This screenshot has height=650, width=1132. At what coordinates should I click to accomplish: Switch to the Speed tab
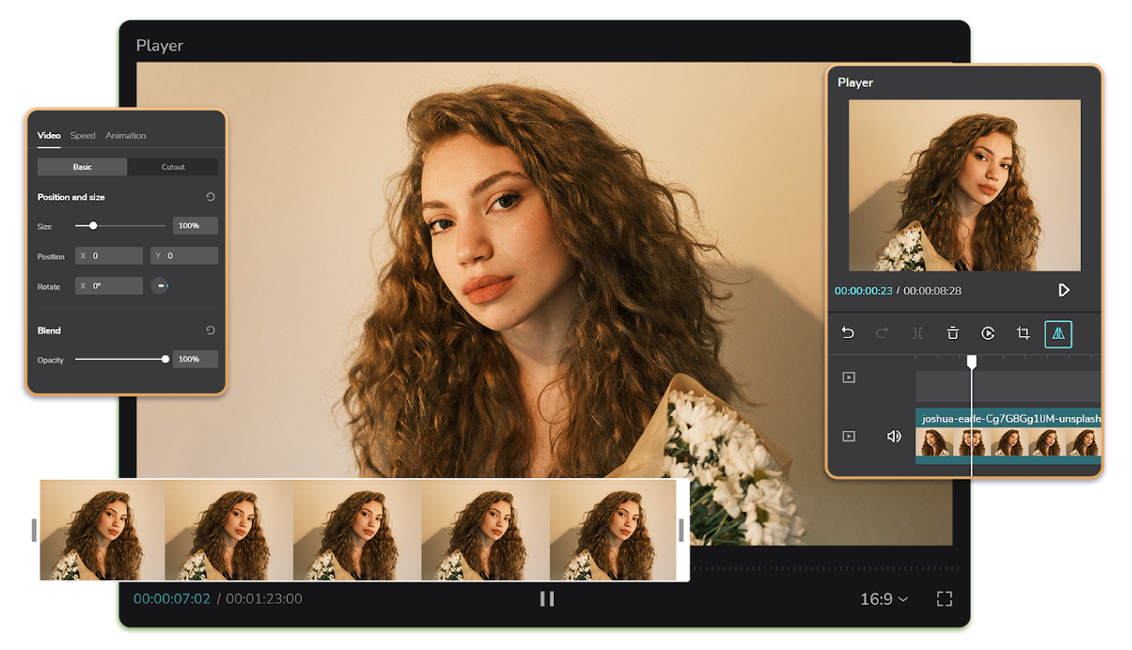pyautogui.click(x=83, y=135)
